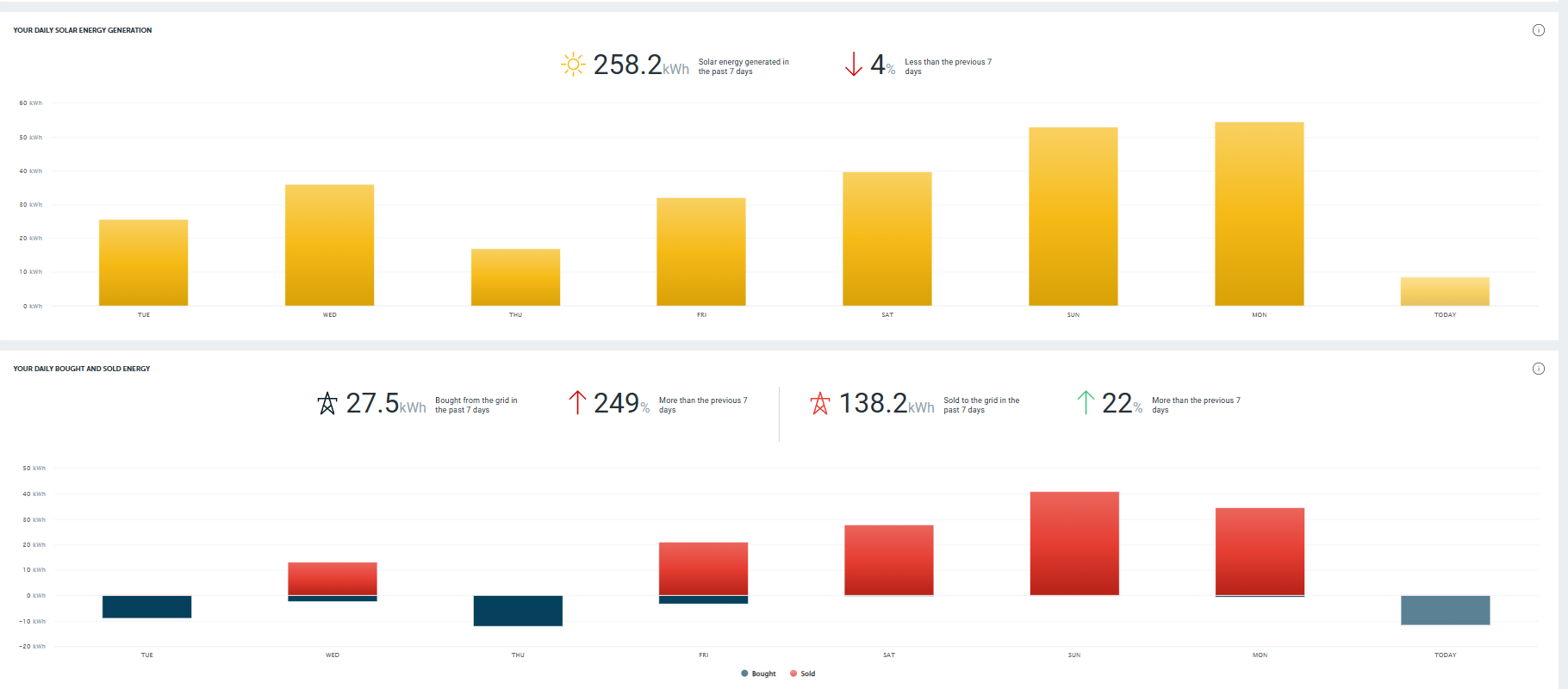Open info icon for solar energy generation

click(1538, 30)
